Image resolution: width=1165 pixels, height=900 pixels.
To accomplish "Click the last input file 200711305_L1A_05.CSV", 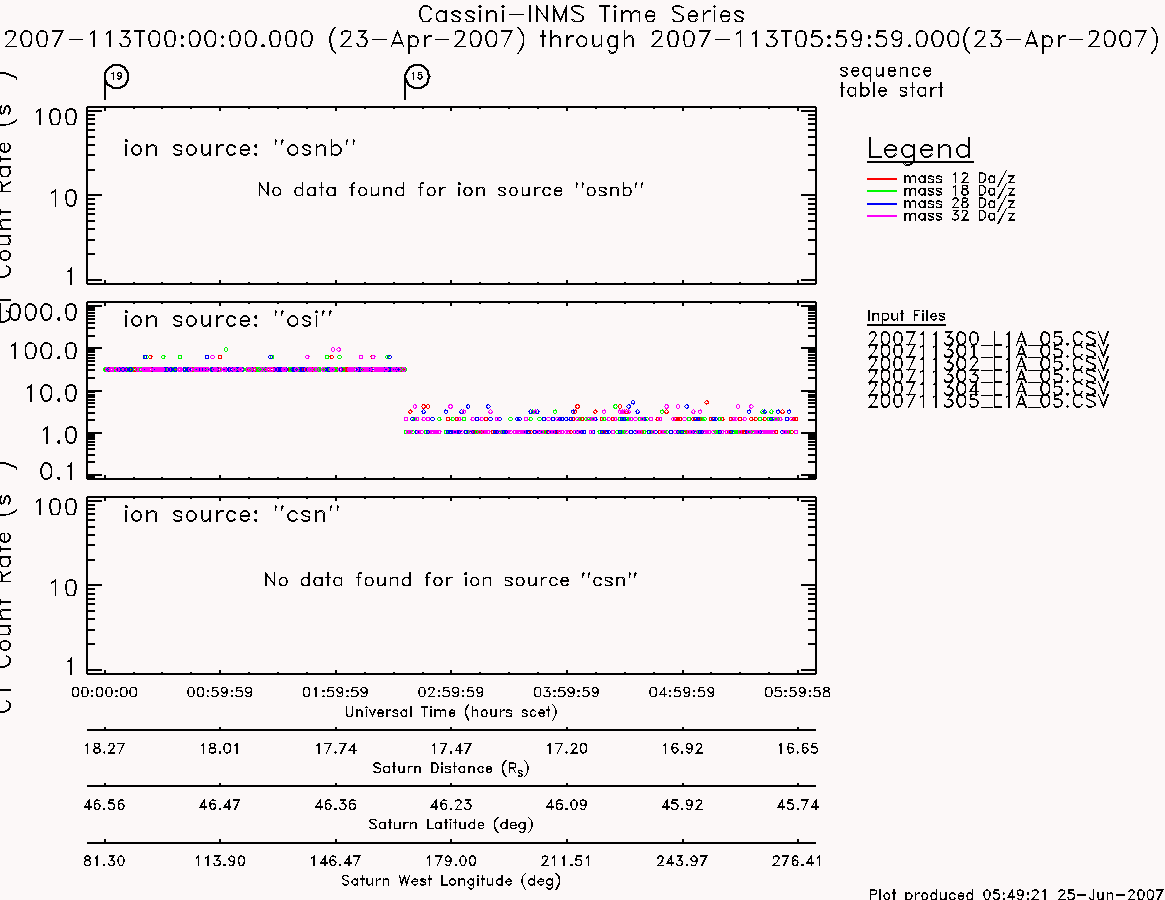I will (988, 401).
